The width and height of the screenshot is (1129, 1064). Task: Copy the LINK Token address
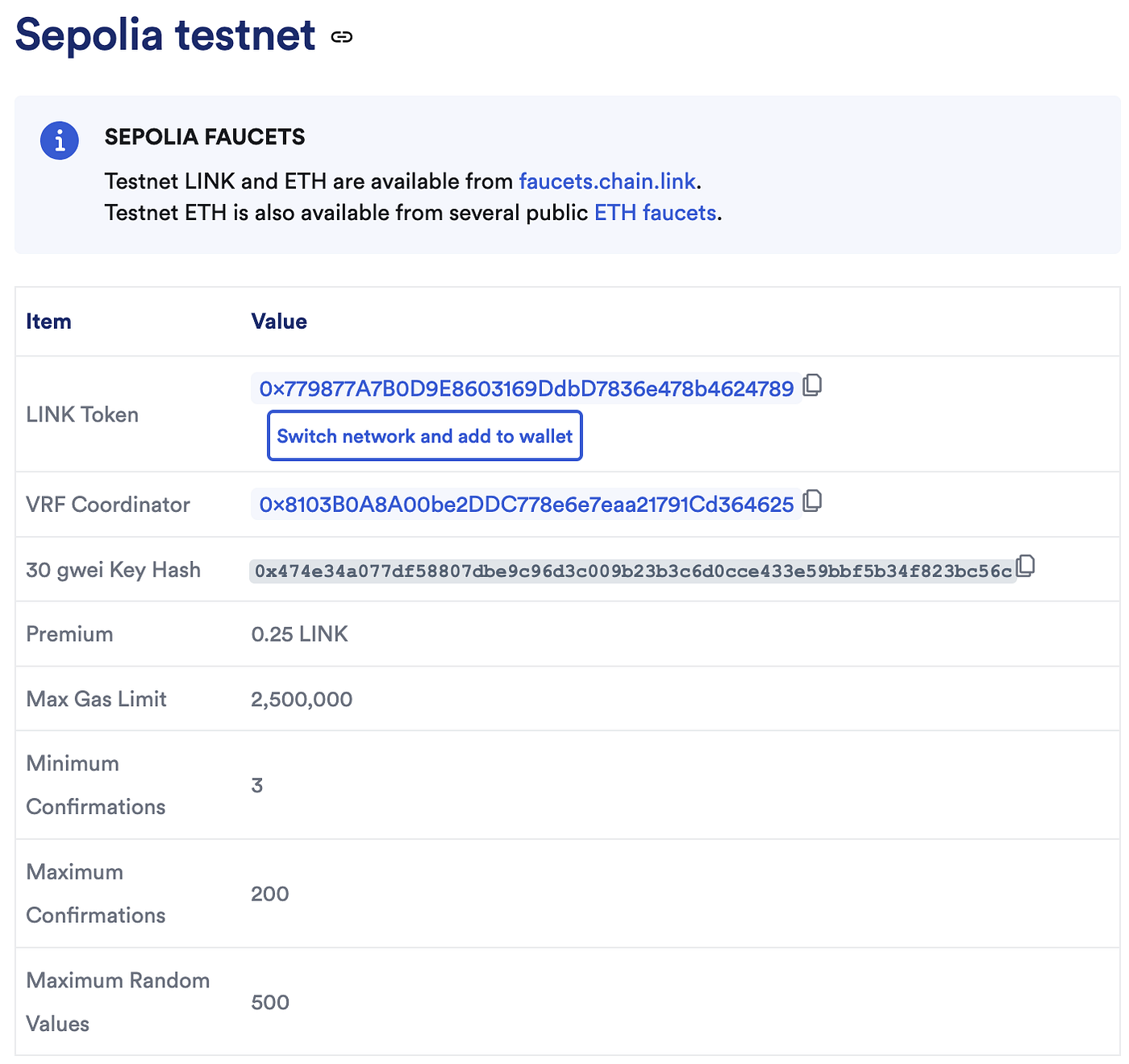[x=813, y=385]
